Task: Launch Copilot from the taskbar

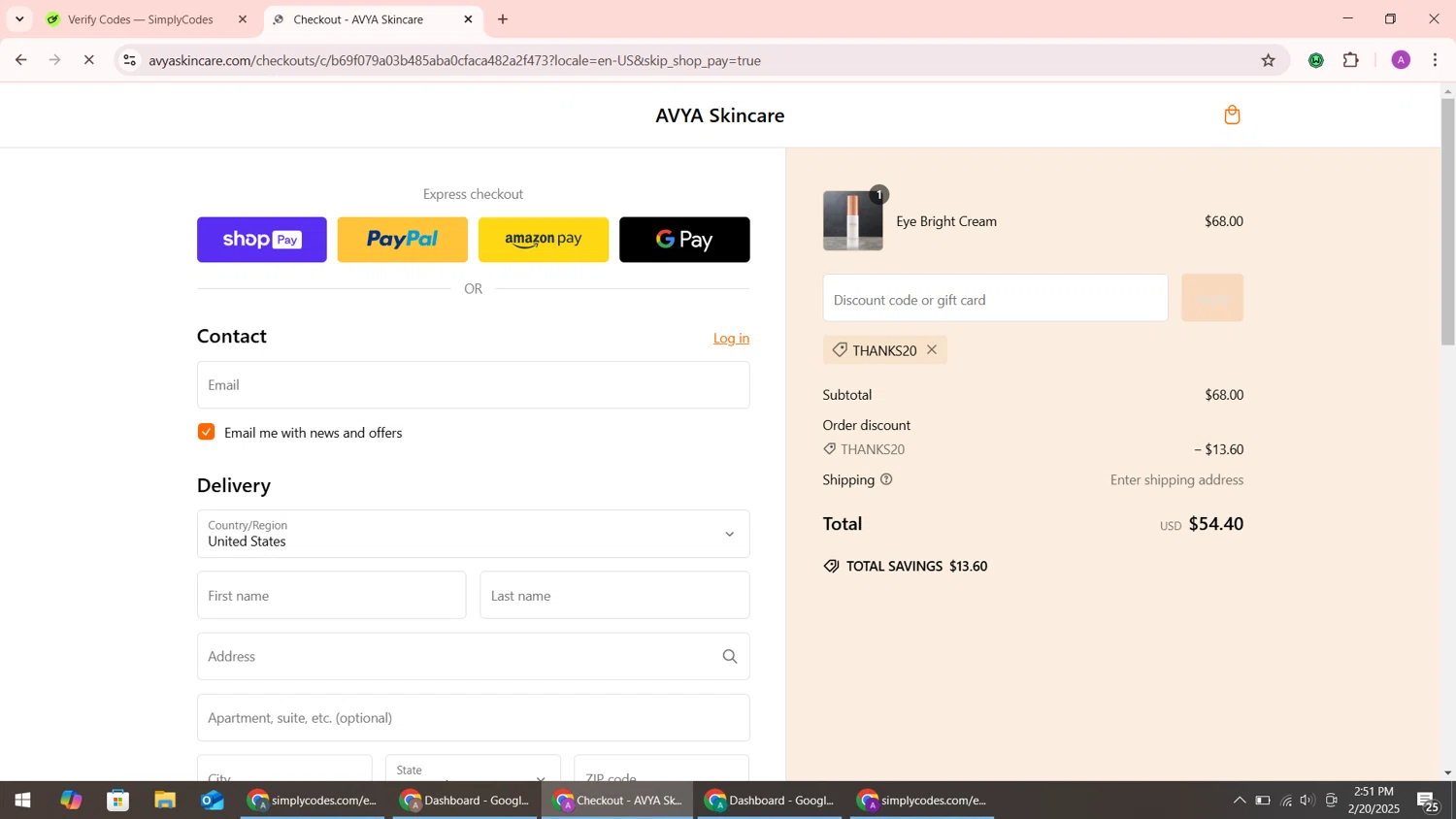Action: click(x=71, y=801)
